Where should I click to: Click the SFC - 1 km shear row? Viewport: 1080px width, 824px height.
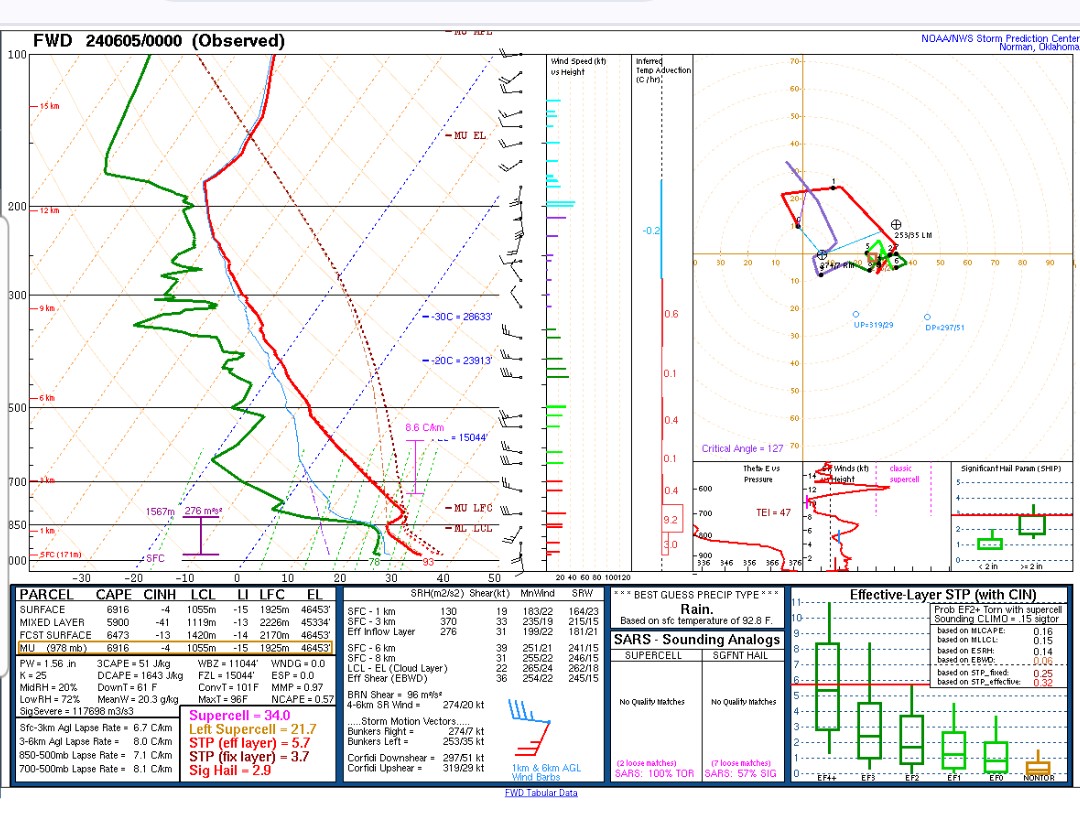tap(473, 611)
